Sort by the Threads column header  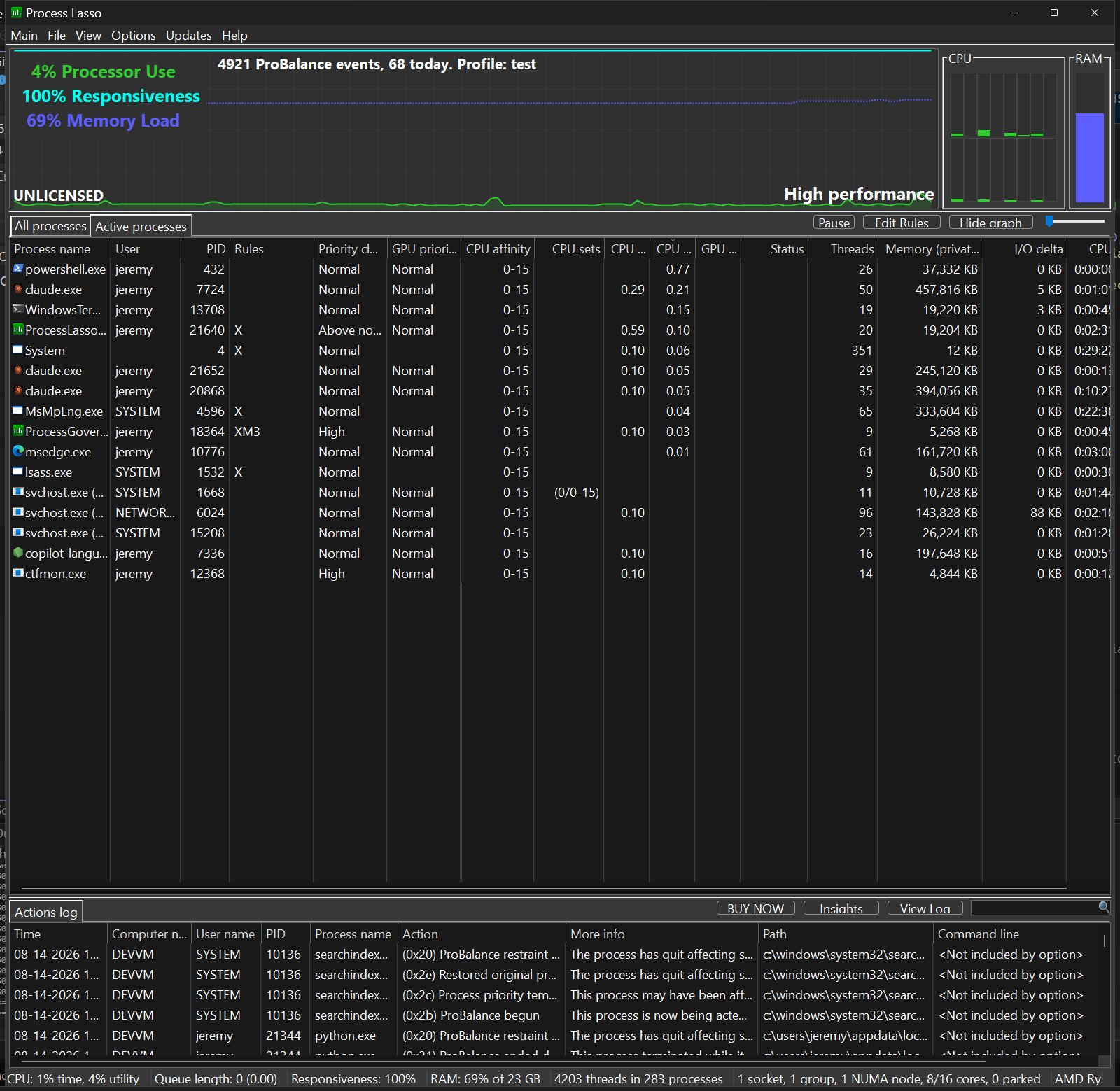click(x=843, y=249)
